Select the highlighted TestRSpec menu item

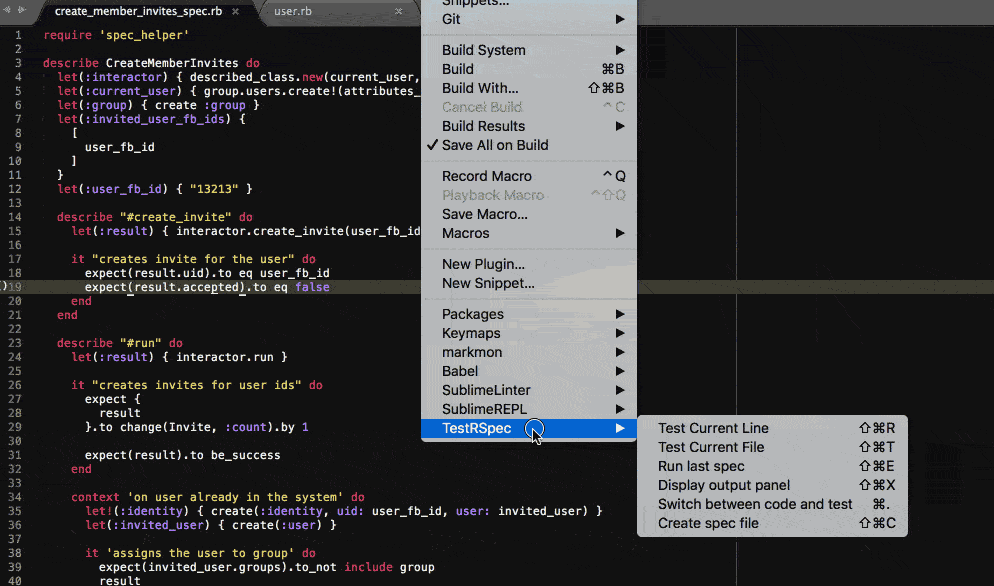coord(529,429)
